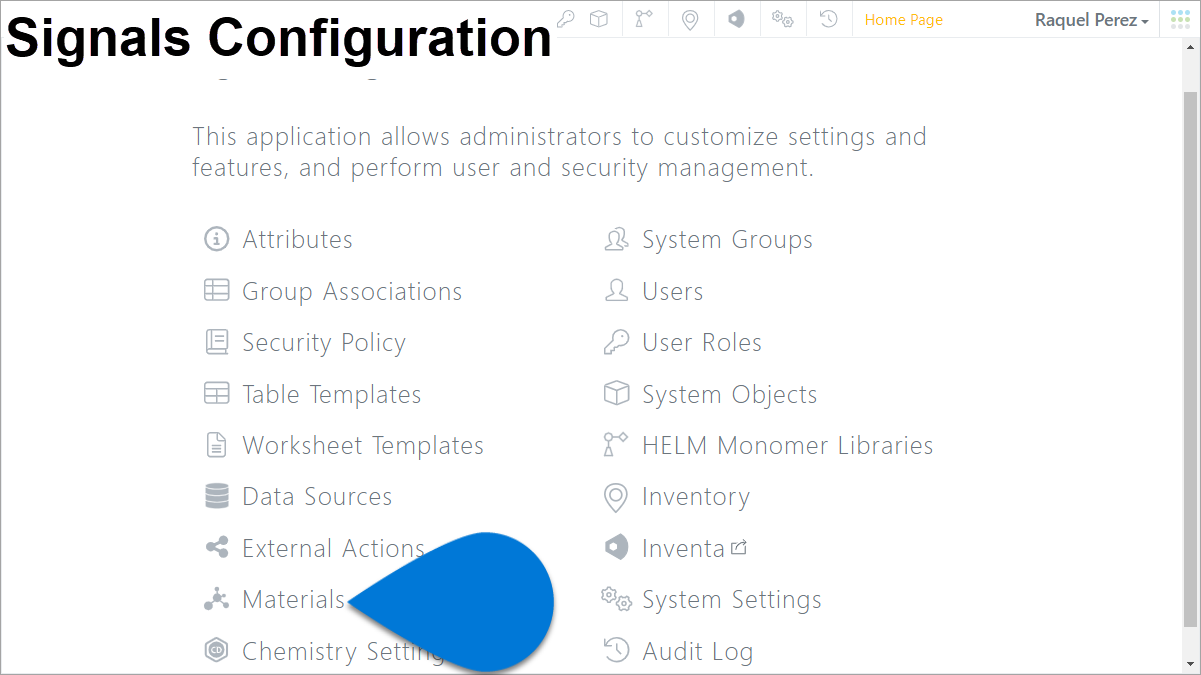The width and height of the screenshot is (1201, 675).
Task: Click the info icon beside Attributes
Action: coord(216,239)
